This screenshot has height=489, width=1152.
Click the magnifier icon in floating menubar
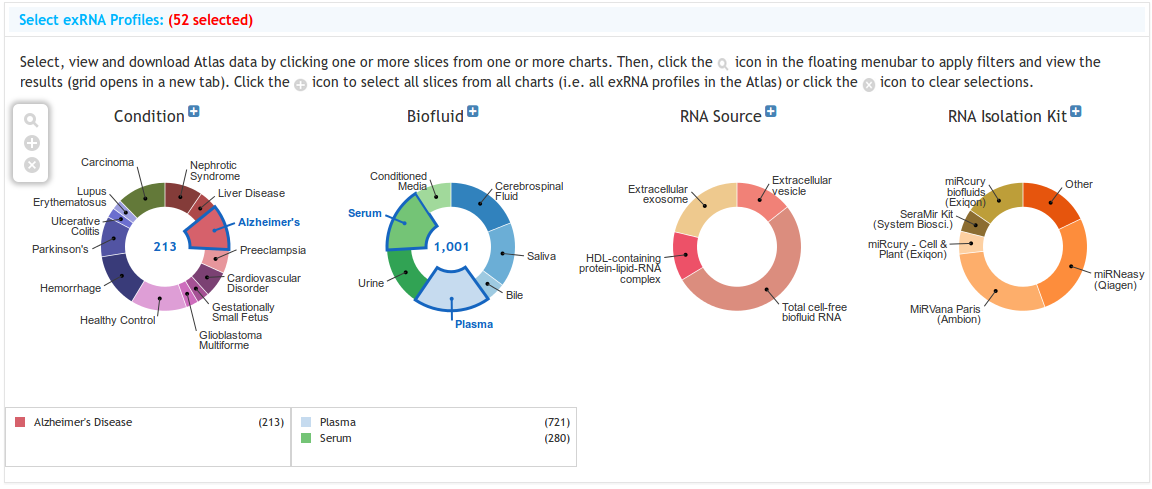tap(31, 120)
